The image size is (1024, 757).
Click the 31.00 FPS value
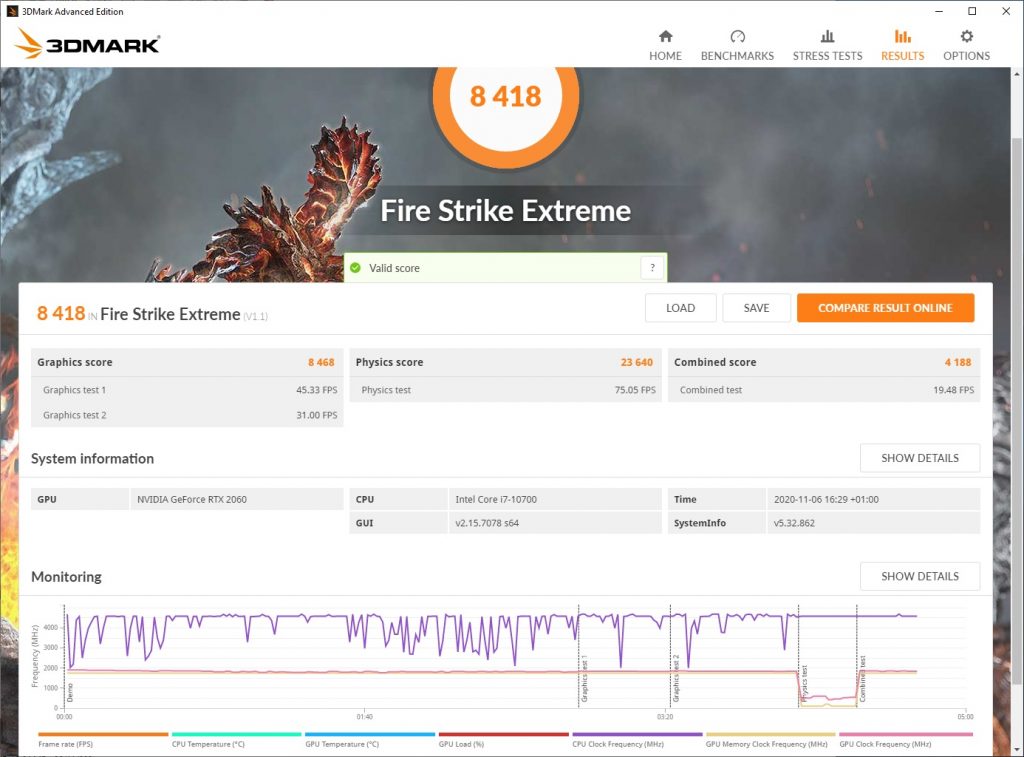tap(317, 415)
